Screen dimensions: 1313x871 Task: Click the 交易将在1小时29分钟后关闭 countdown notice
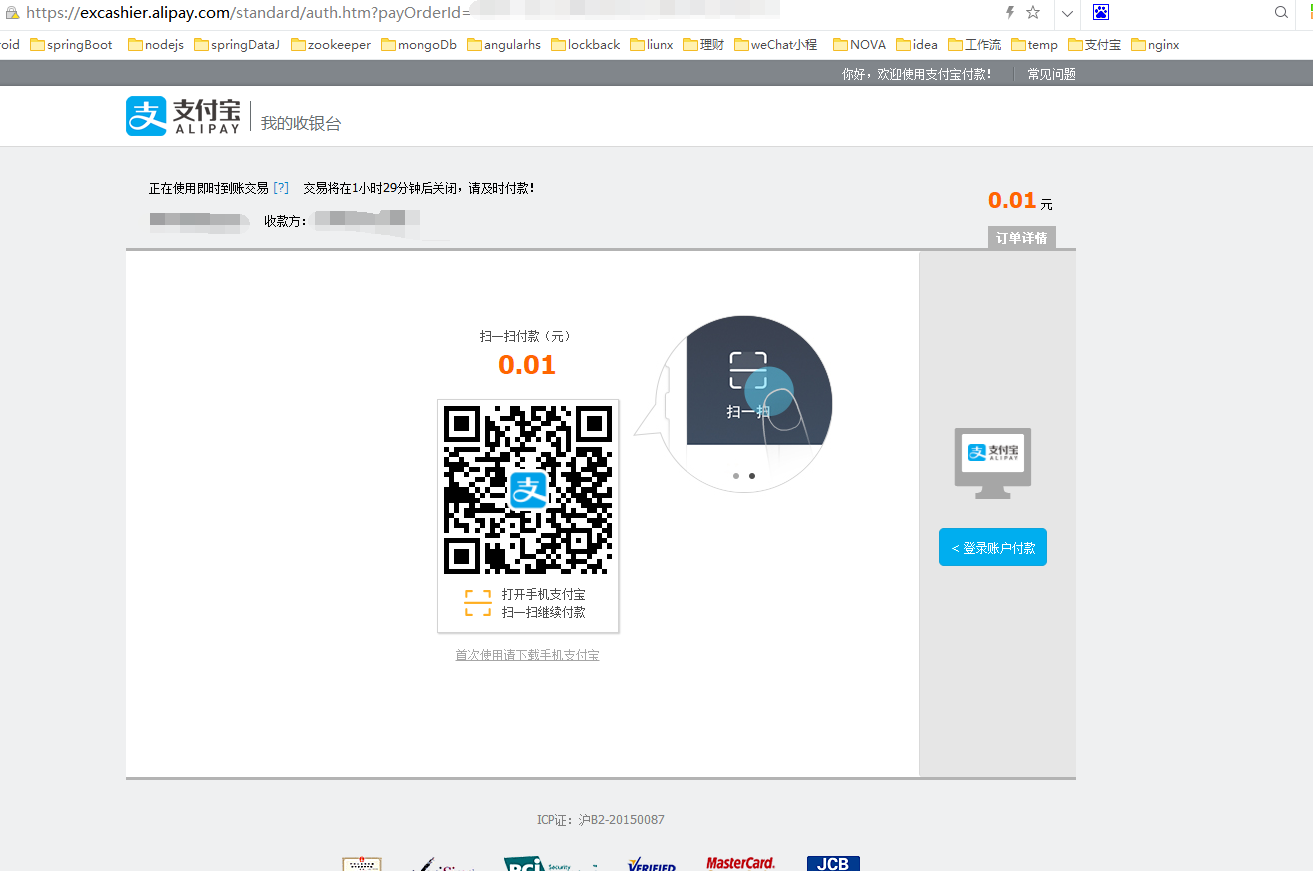pyautogui.click(x=418, y=188)
